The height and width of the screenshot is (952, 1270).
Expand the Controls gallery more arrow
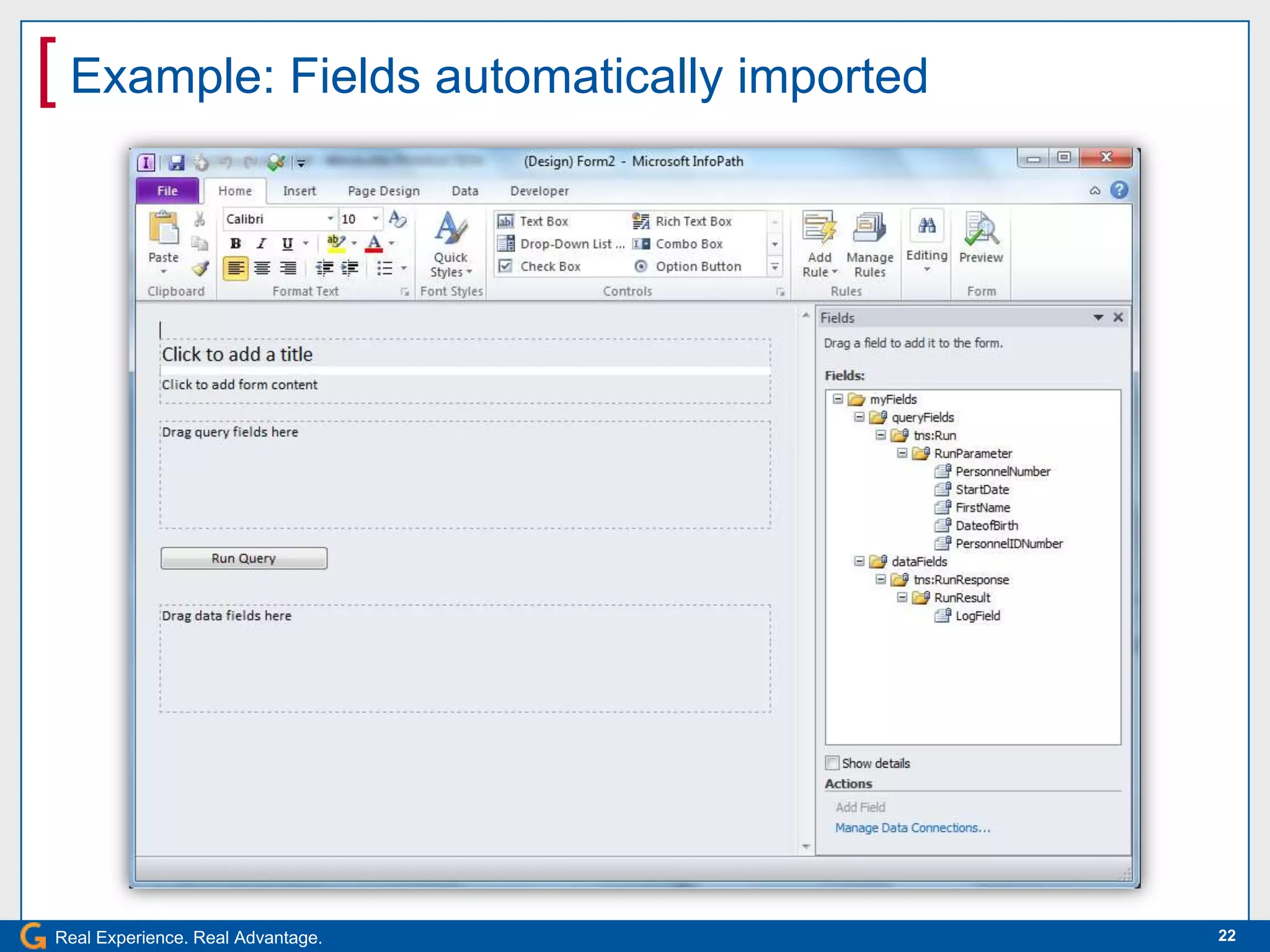(775, 267)
